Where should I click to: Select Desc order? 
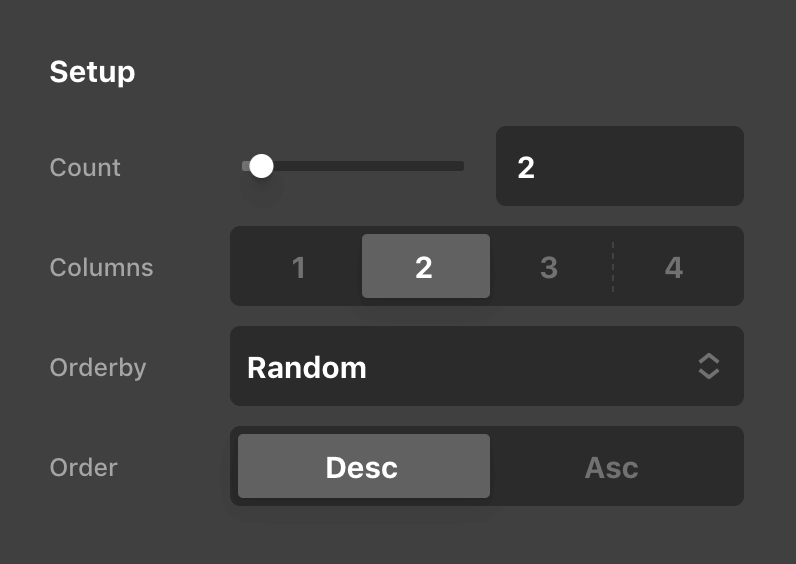363,467
